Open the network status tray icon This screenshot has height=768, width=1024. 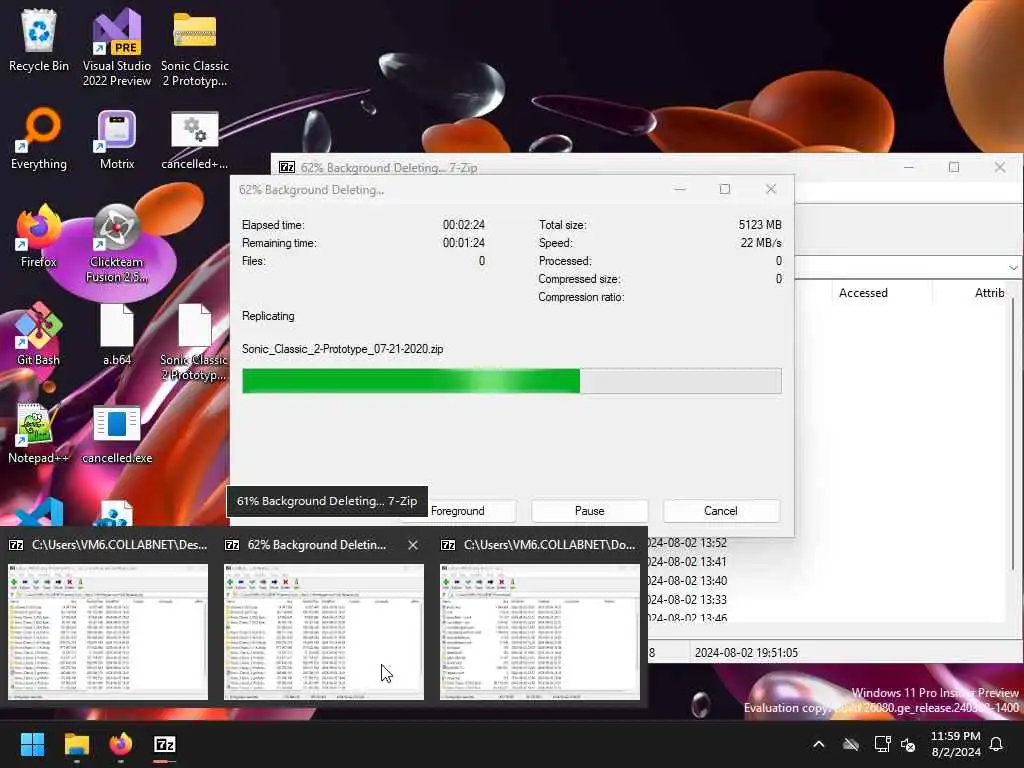coord(882,744)
